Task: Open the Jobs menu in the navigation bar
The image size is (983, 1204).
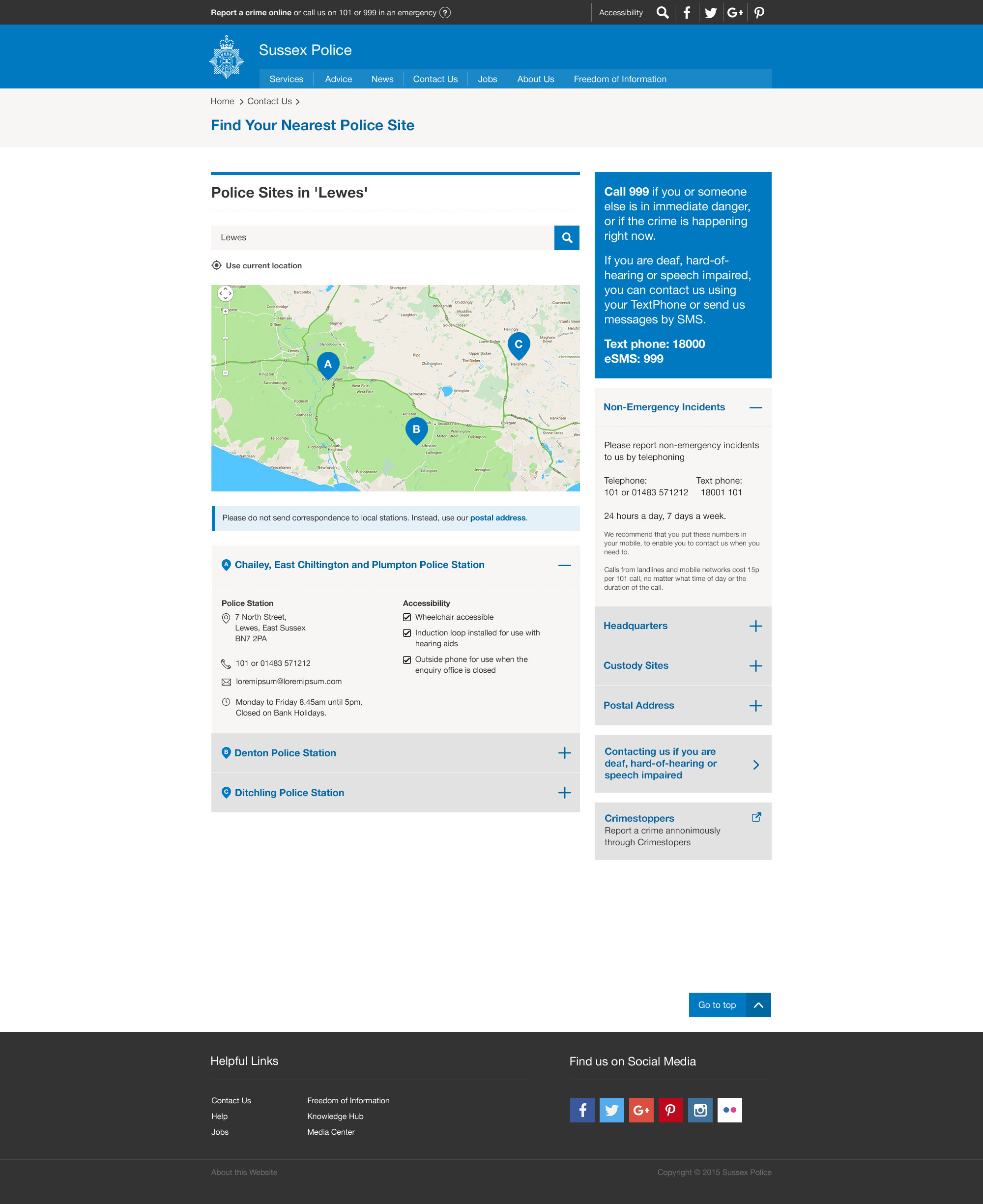Action: coord(487,79)
